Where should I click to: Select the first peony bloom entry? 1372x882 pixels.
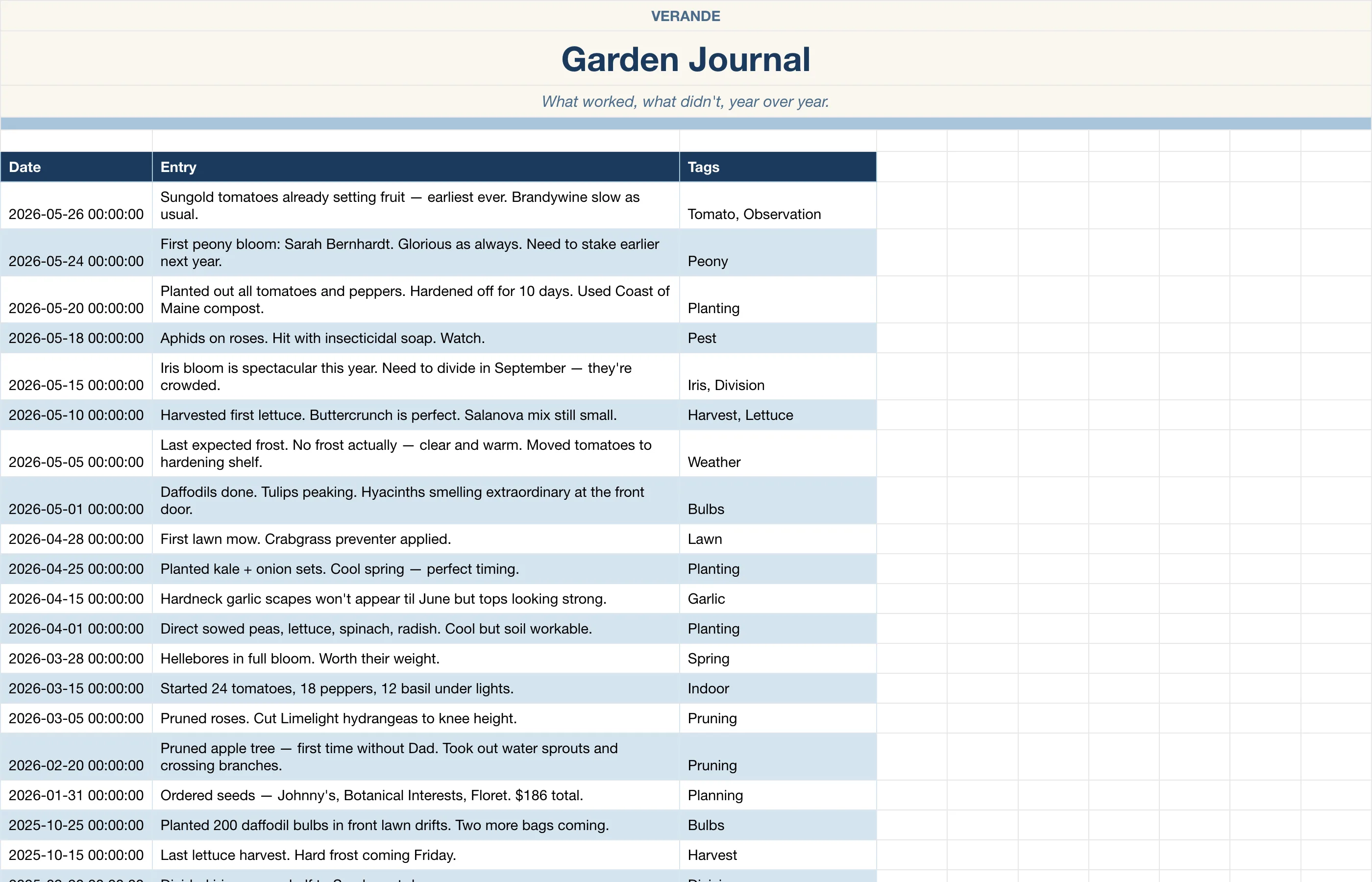(x=416, y=252)
